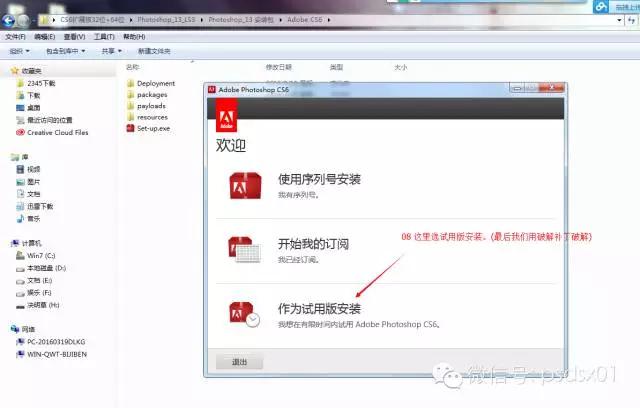The image size is (640, 408).
Task: Click the 2345下载 folder icon
Action: (x=20, y=83)
